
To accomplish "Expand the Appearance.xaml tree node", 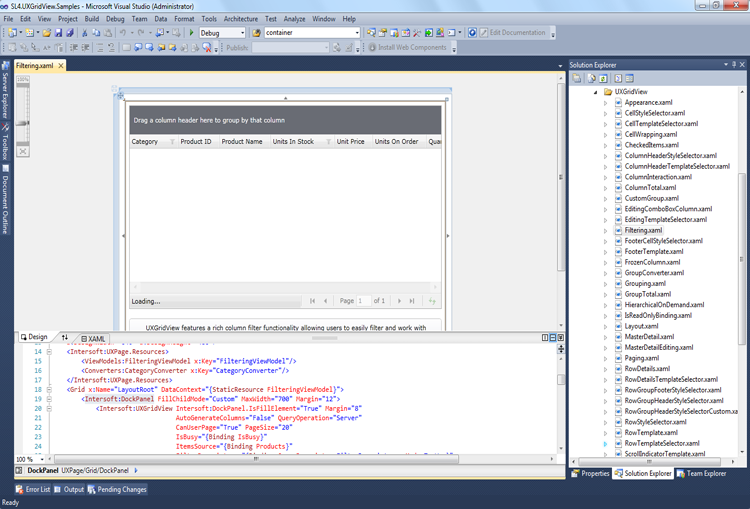I will tap(605, 102).
